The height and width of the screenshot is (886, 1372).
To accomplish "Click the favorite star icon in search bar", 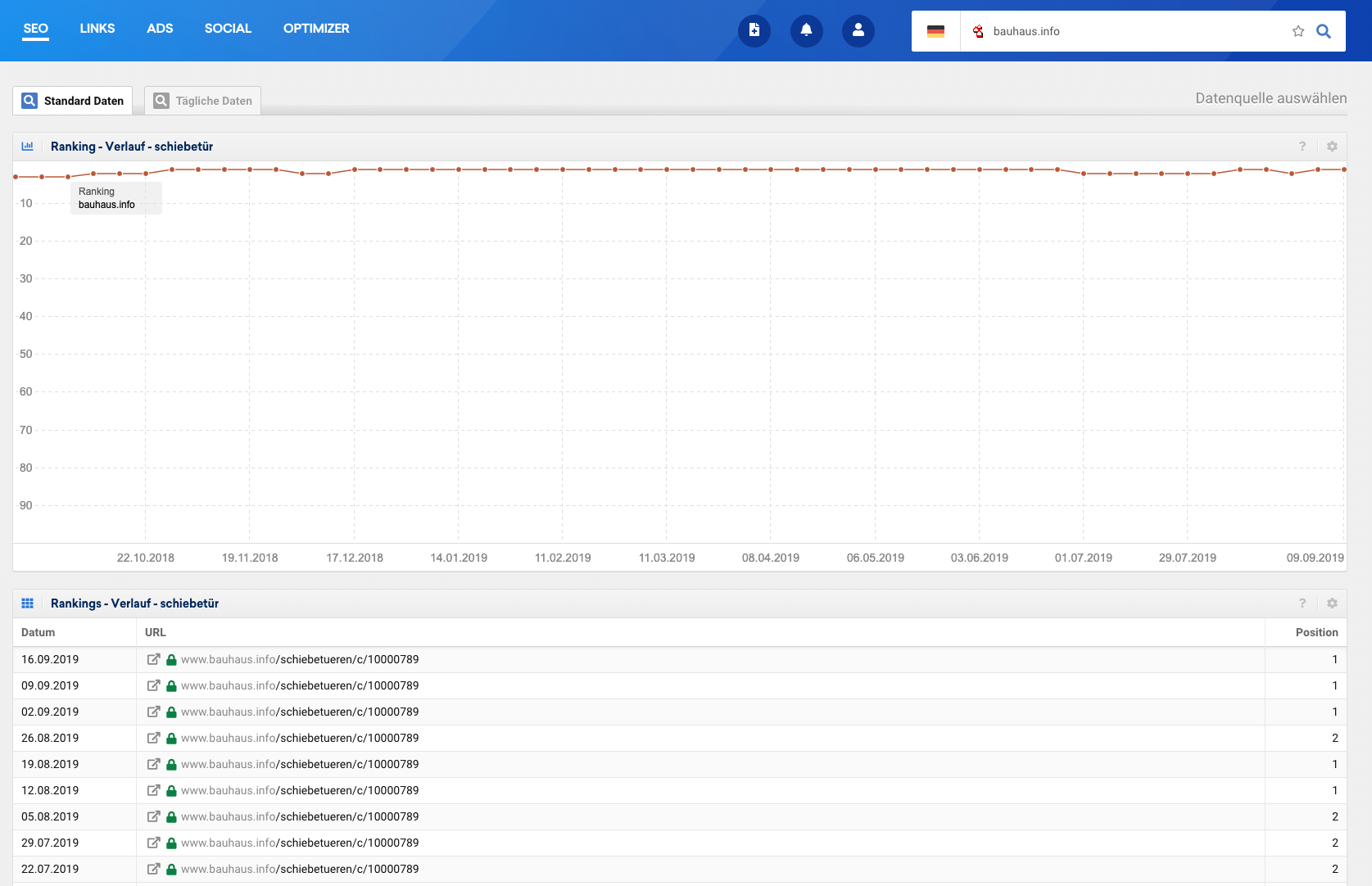I will (1298, 31).
